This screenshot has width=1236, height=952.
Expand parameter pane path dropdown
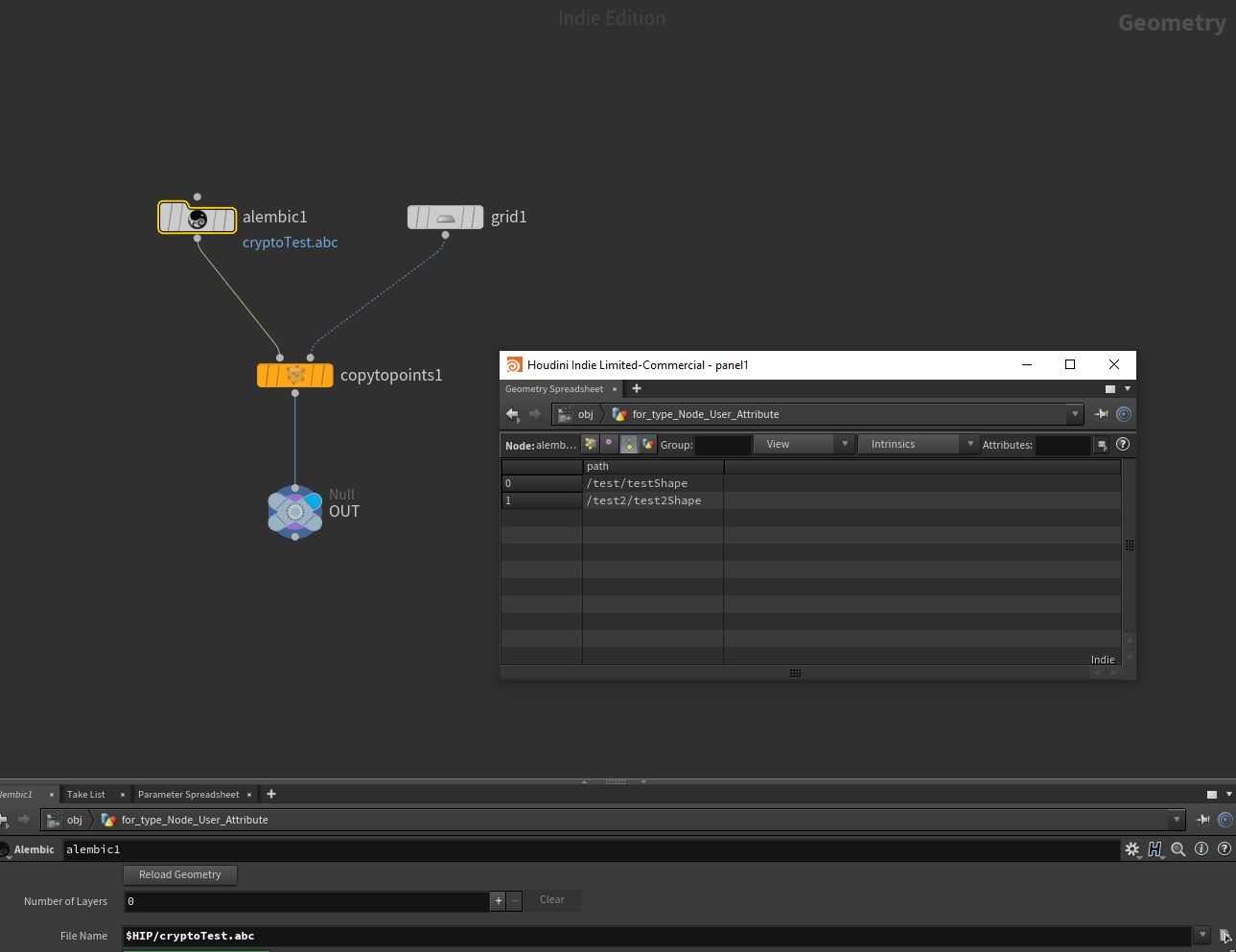pos(1177,820)
